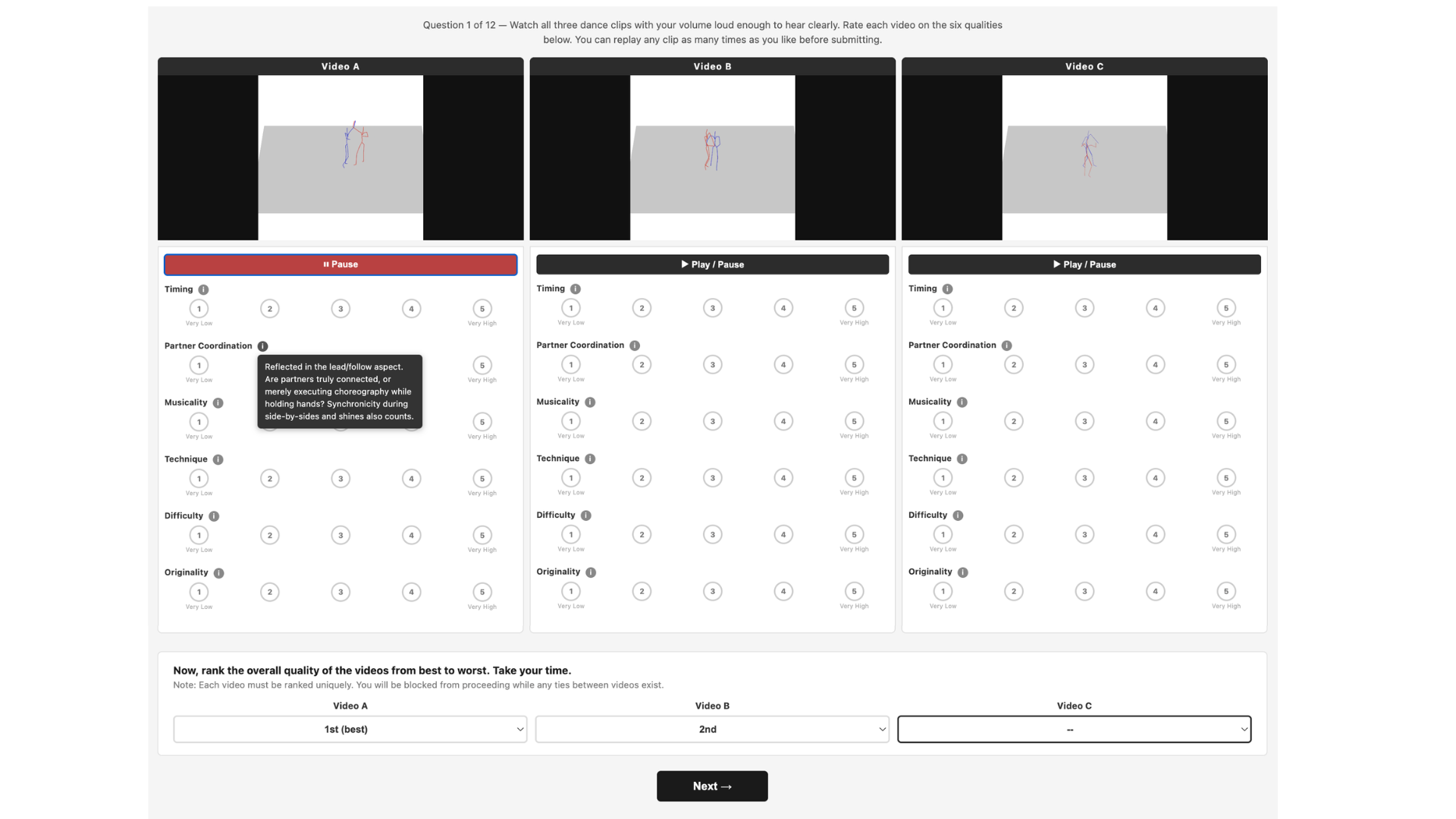1456x819 pixels.
Task: Rate Video C Technique as 5
Action: pos(1225,478)
